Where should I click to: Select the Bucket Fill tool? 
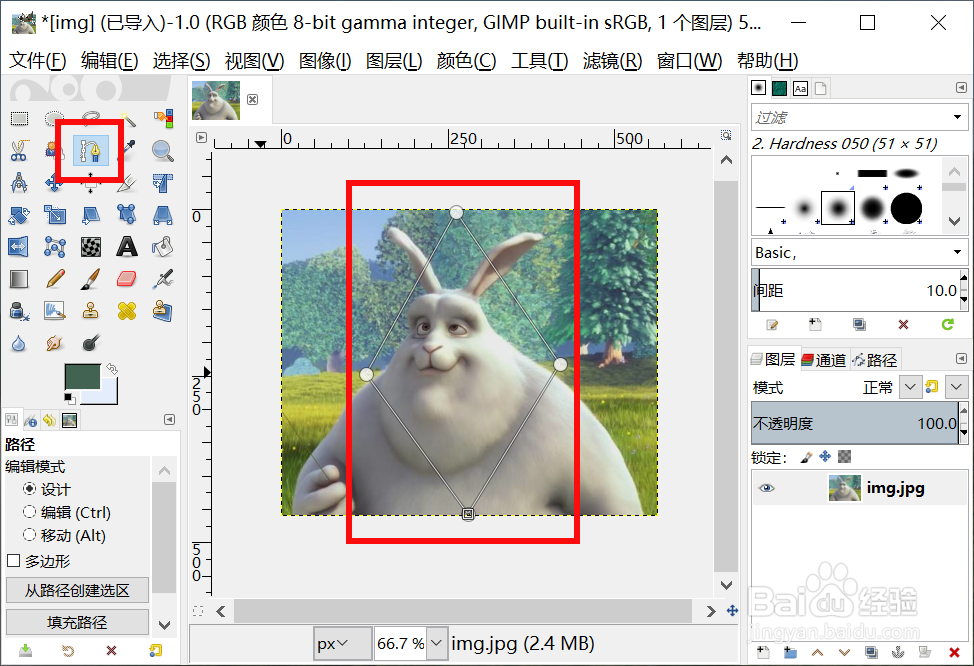click(163, 247)
